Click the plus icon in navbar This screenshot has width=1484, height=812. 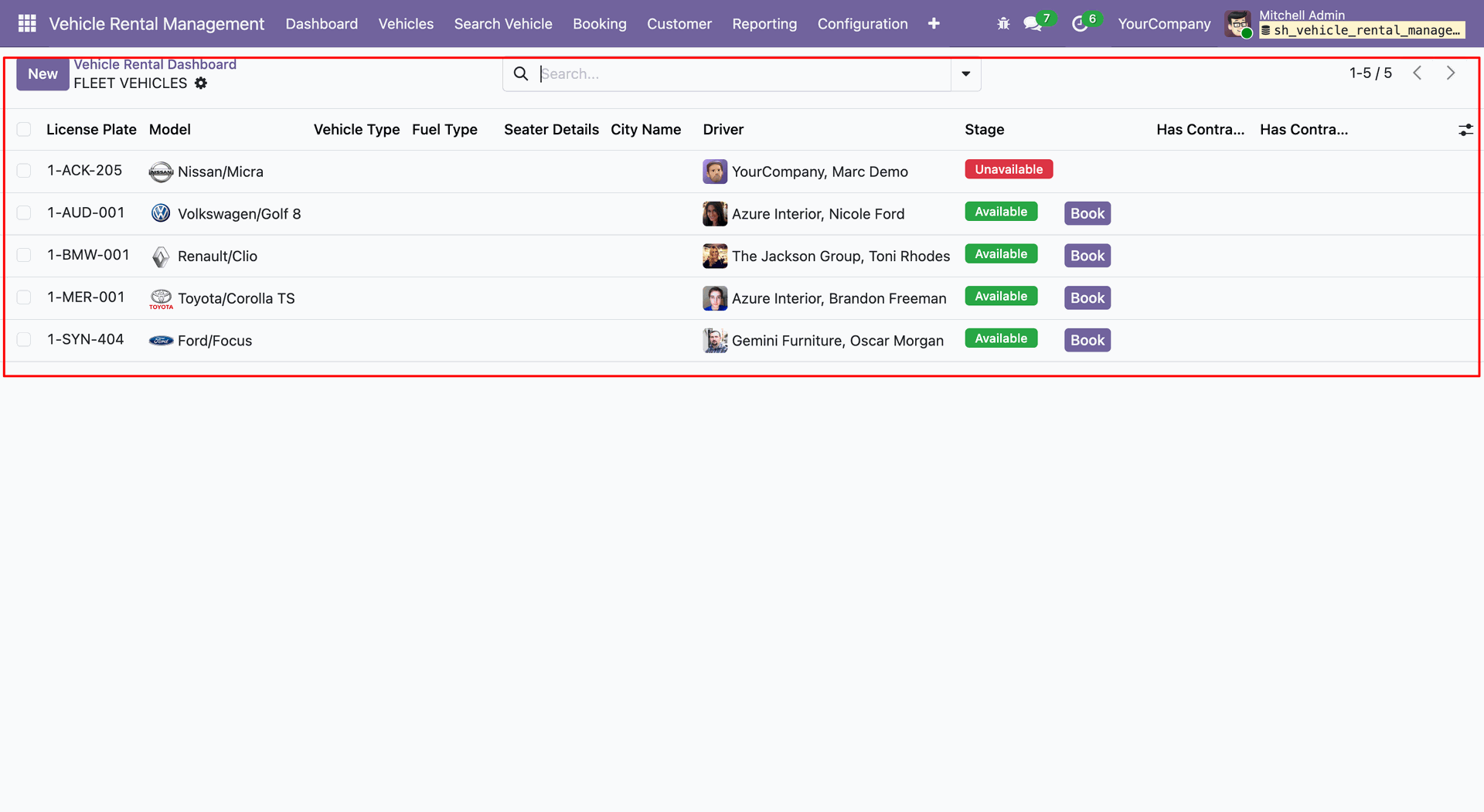934,24
